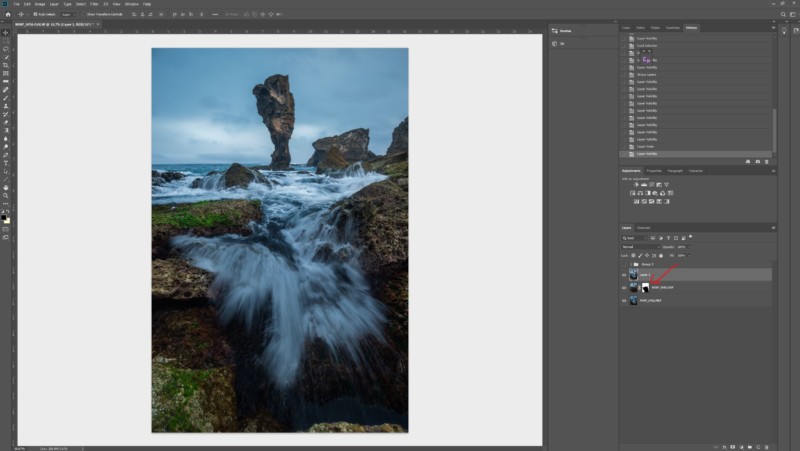
Task: Close the open document tab
Action: [x=98, y=24]
